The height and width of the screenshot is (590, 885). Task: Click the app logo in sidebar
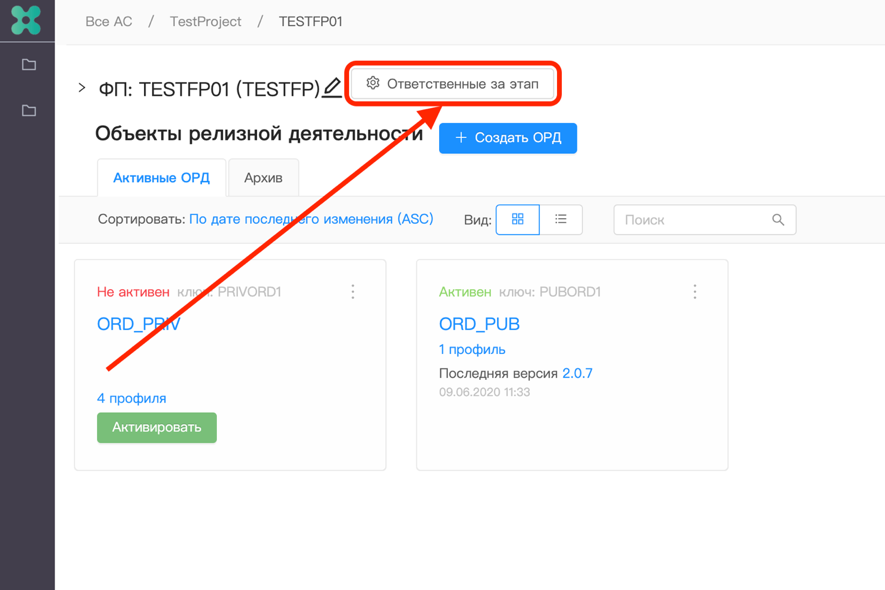tap(26, 20)
